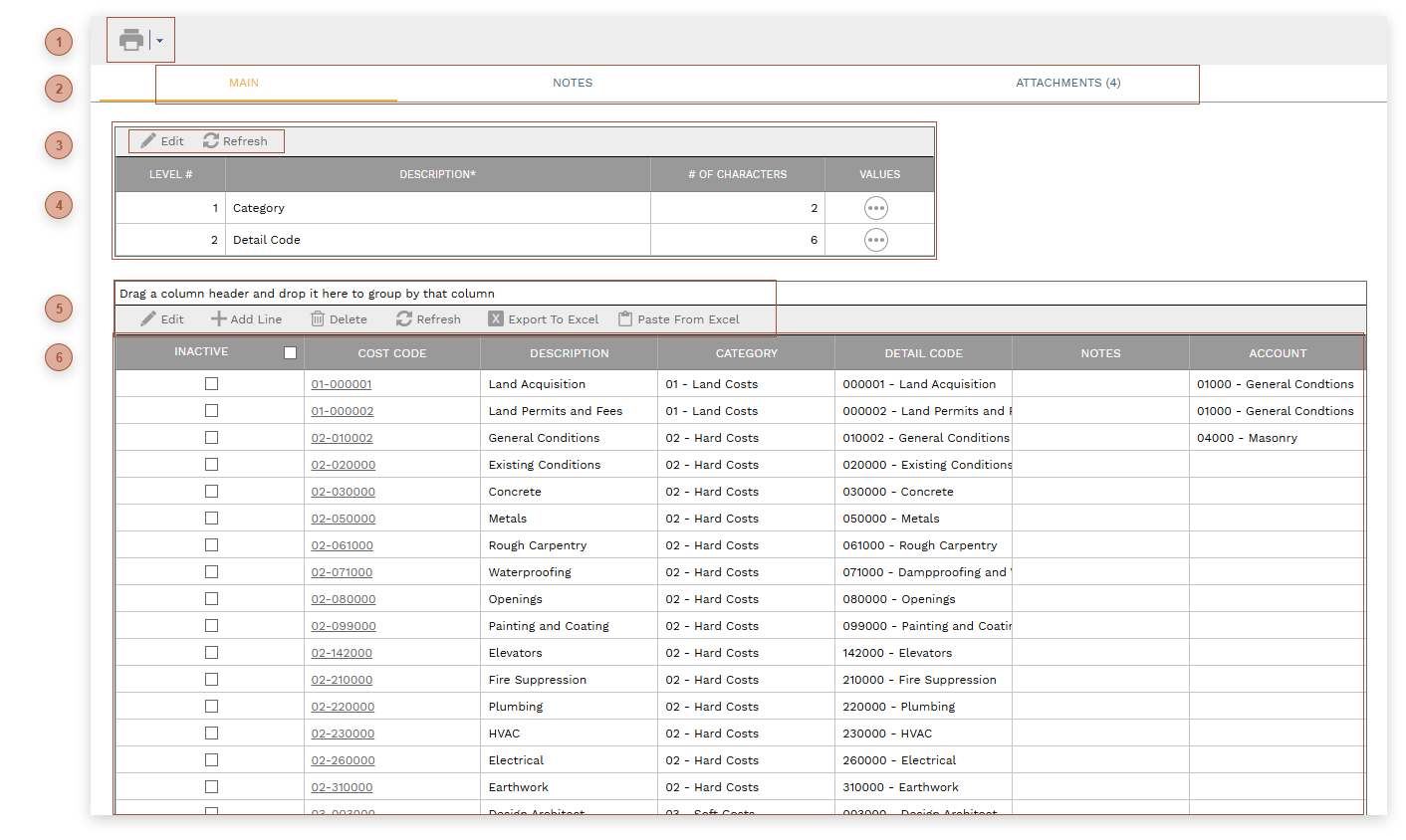Sort by the Cost Code column header
The height and width of the screenshot is (840, 1406).
[x=391, y=353]
